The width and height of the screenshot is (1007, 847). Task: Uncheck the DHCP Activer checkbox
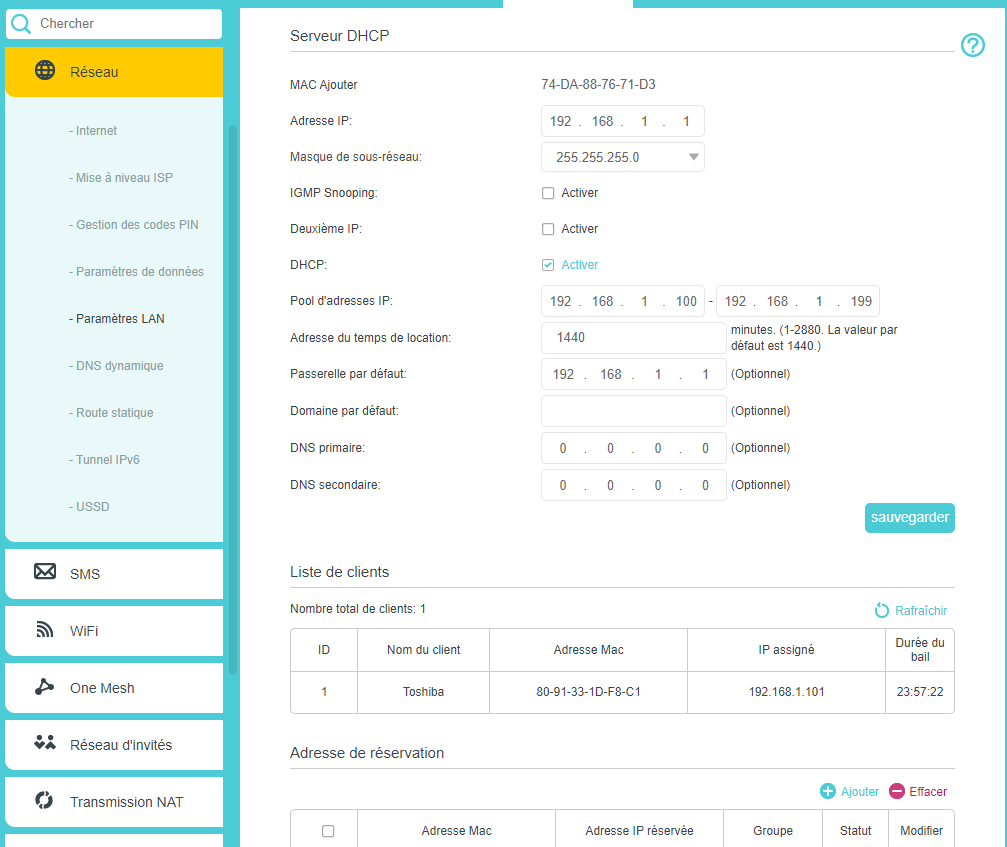548,265
